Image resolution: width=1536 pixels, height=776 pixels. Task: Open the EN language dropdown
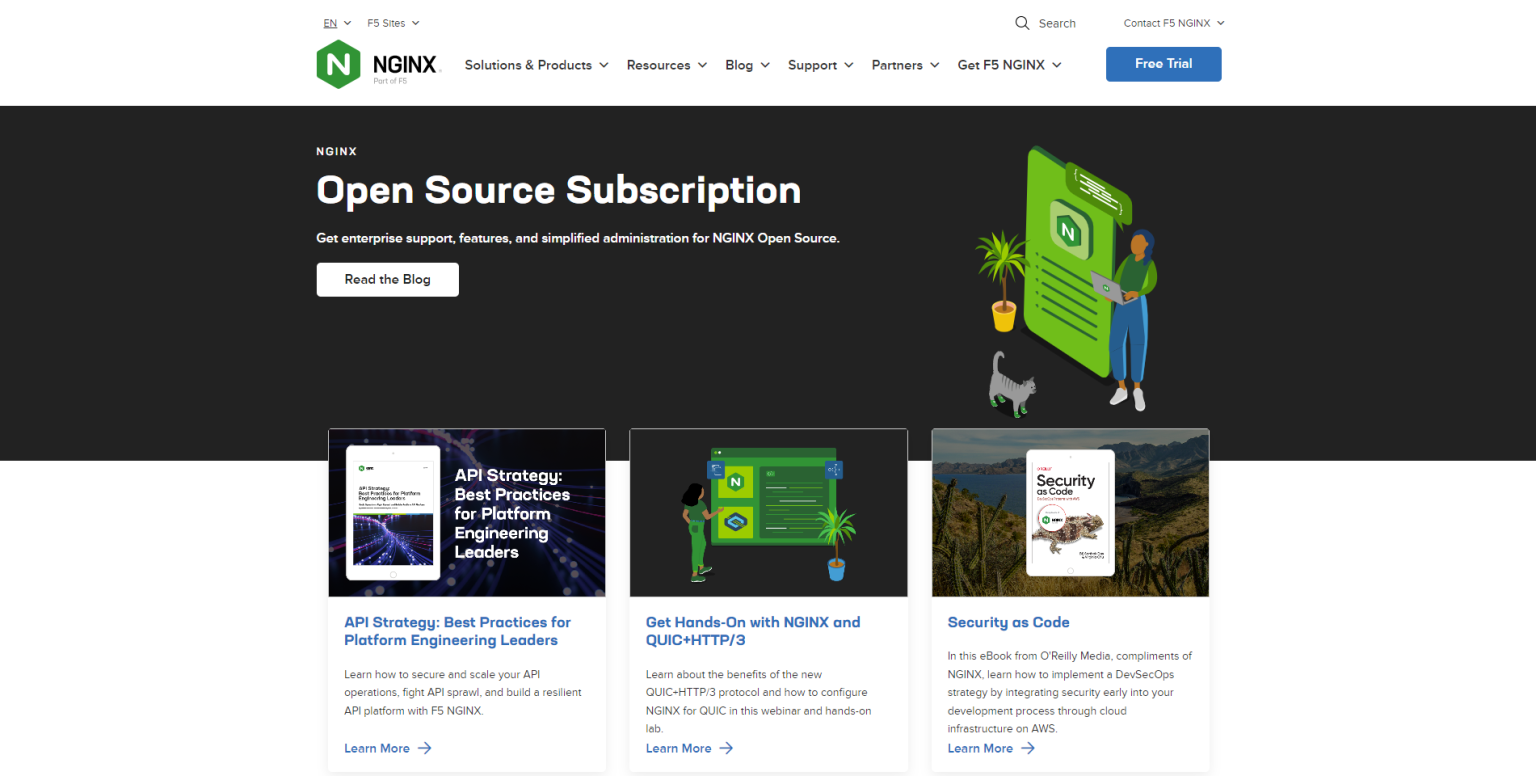[337, 23]
